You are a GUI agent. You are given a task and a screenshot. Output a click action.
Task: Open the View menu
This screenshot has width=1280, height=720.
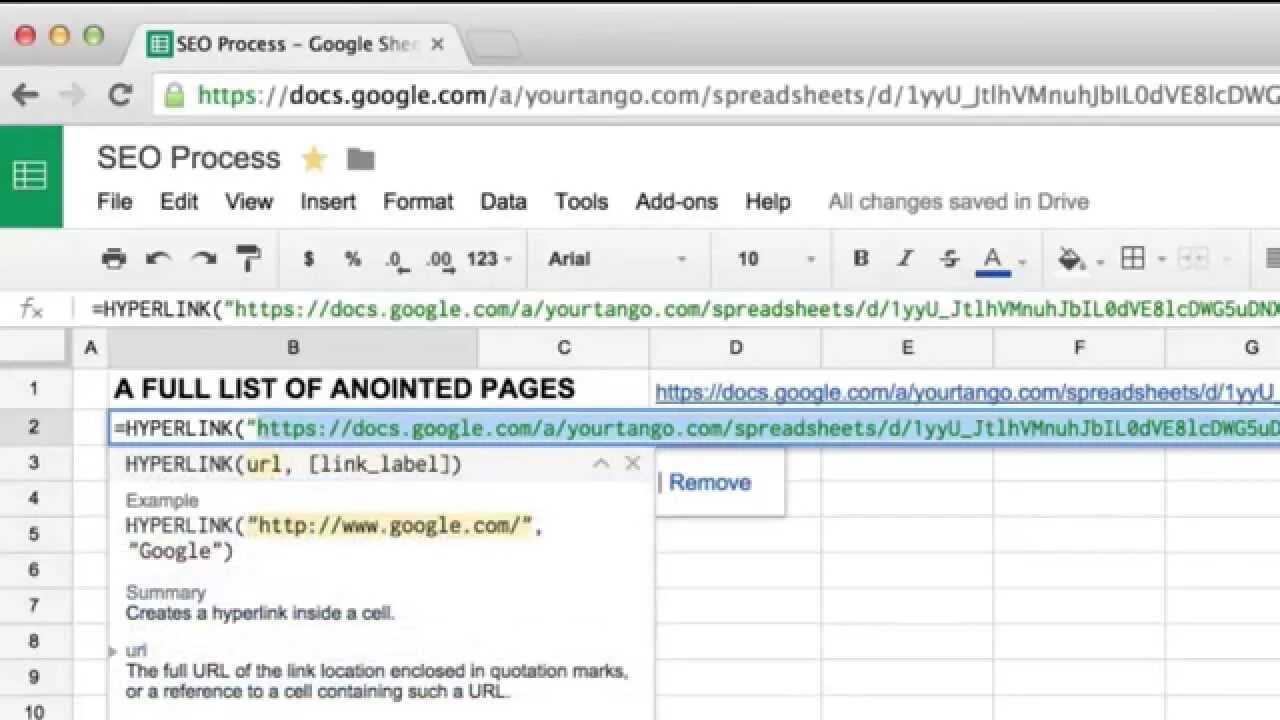[249, 202]
